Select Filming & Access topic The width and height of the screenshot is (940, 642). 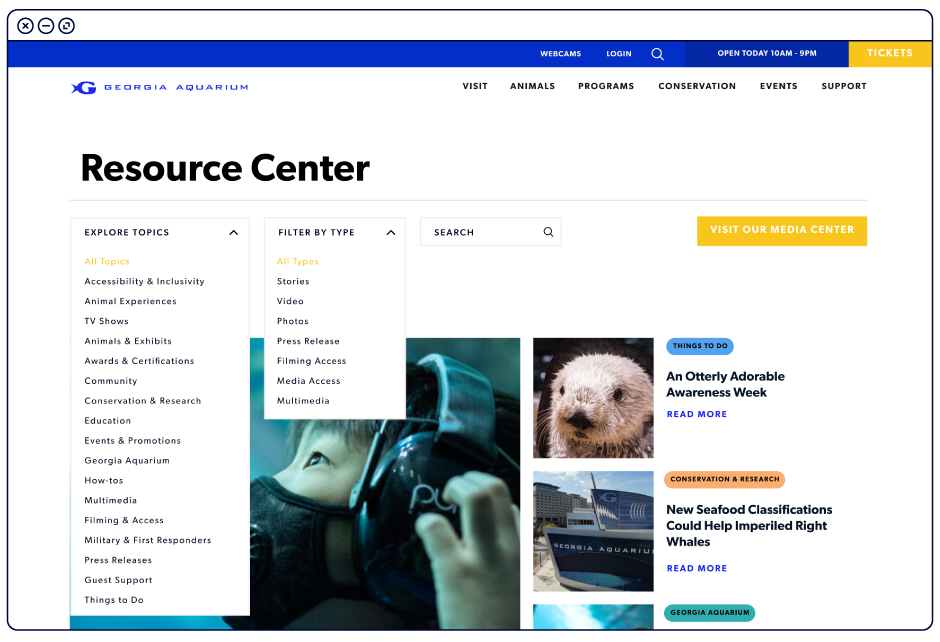tap(124, 520)
